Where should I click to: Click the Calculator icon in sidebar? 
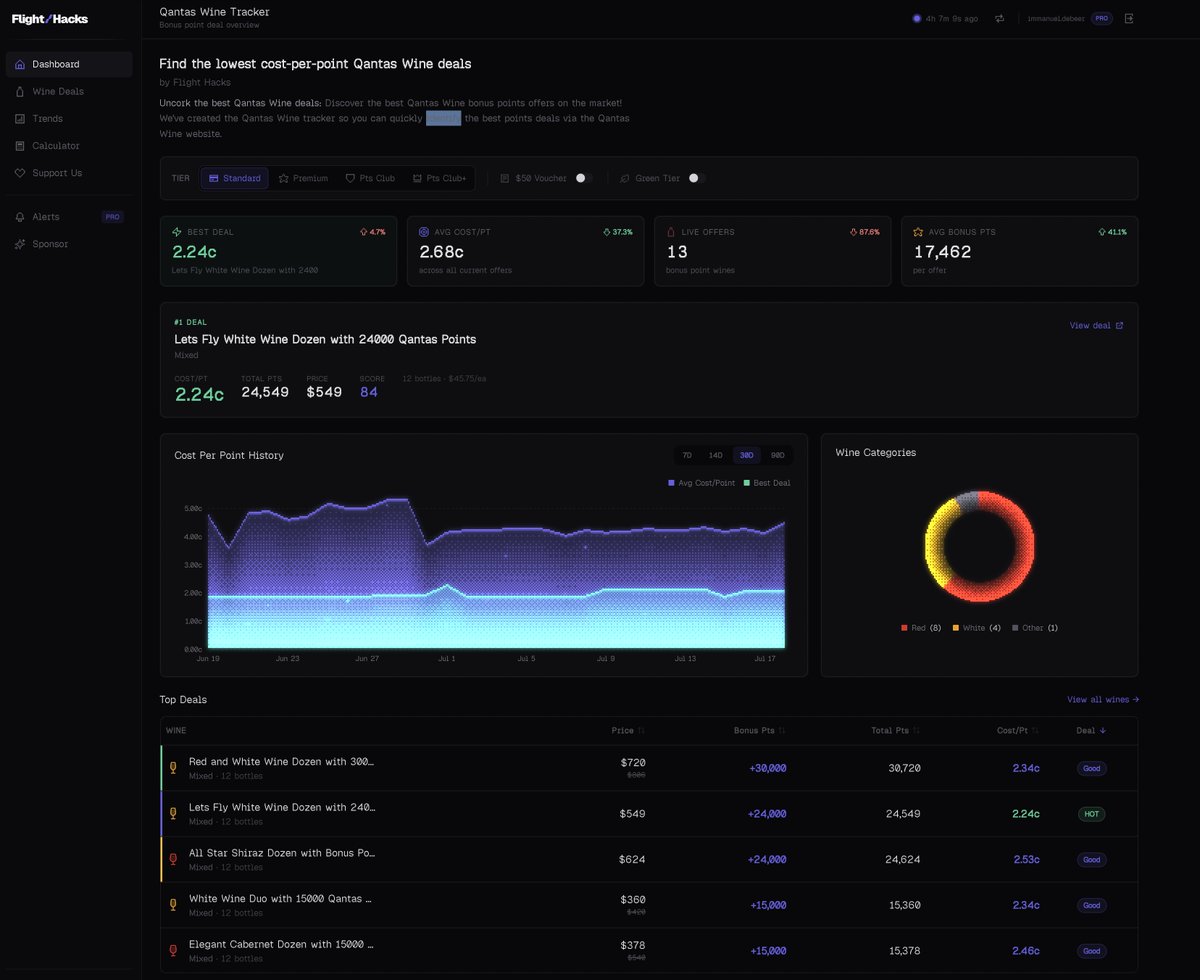[20, 146]
